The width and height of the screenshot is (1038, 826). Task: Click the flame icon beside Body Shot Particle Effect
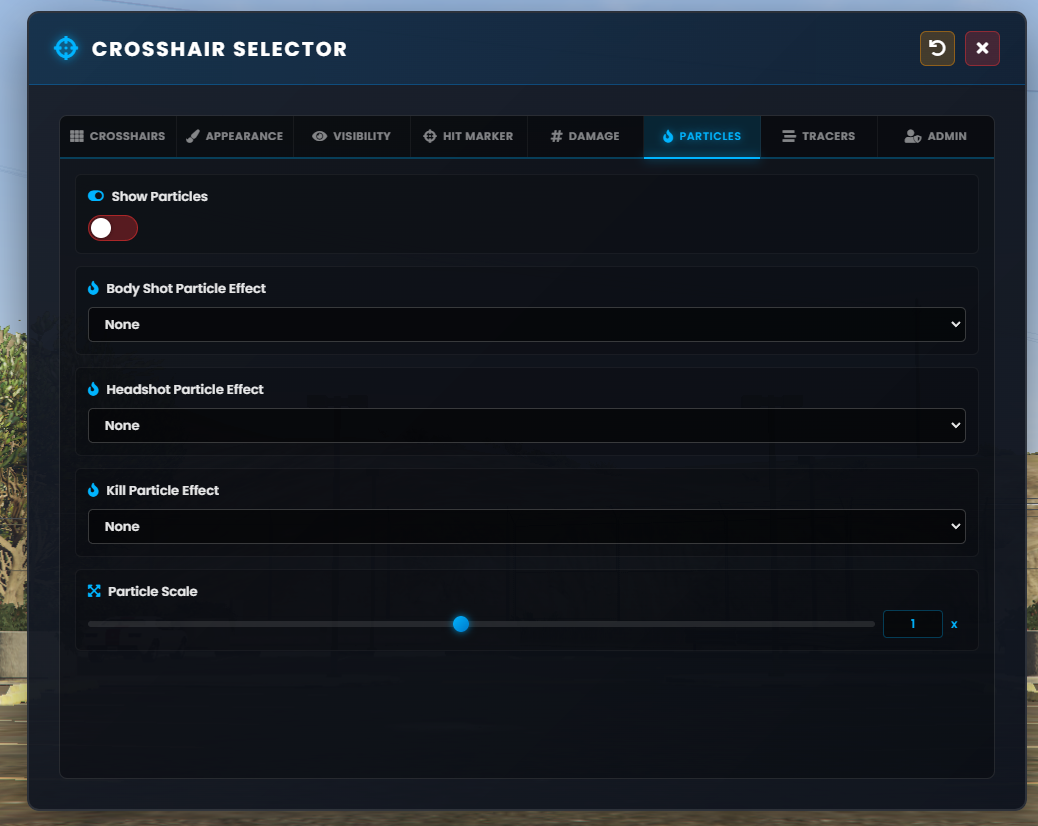[x=93, y=288]
